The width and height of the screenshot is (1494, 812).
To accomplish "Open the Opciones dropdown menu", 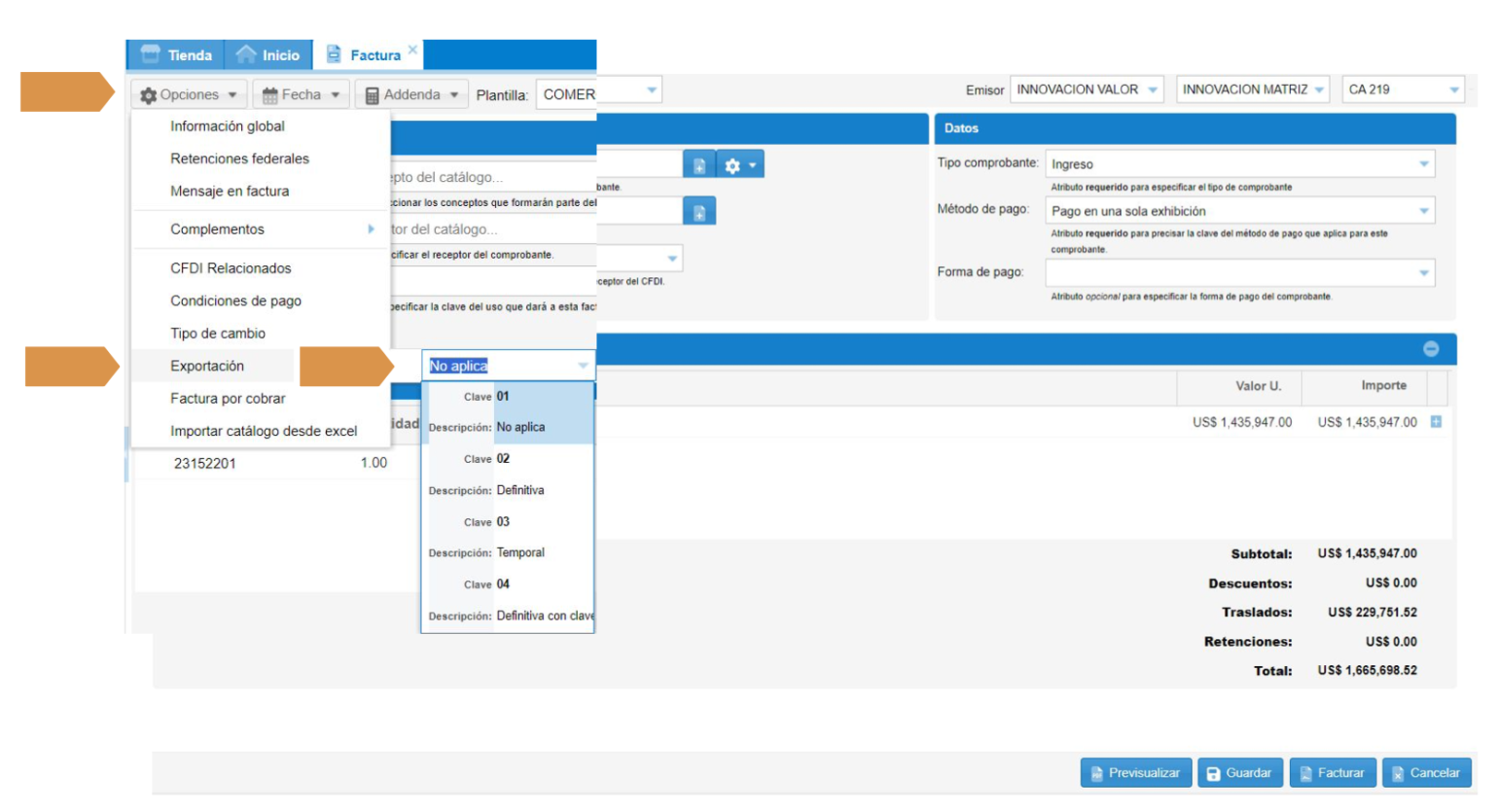I will pos(189,95).
